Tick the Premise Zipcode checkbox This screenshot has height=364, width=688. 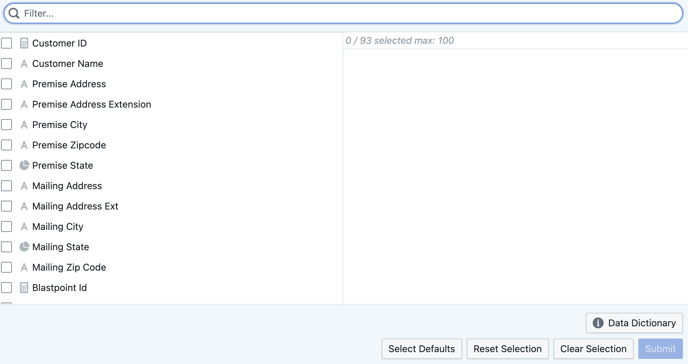pos(7,145)
